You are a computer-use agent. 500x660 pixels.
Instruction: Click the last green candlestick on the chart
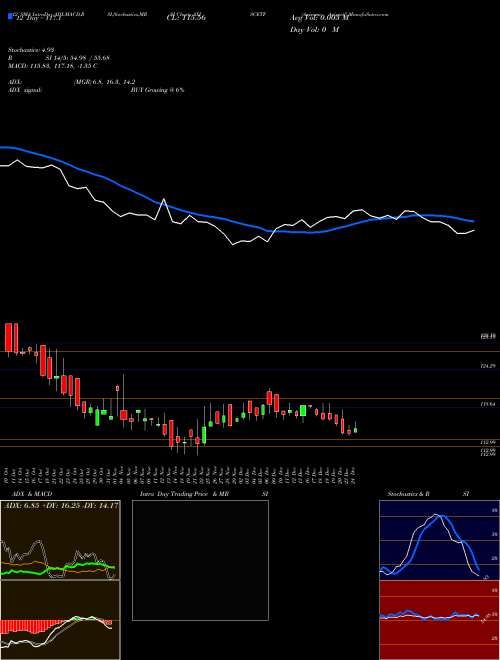tap(356, 429)
